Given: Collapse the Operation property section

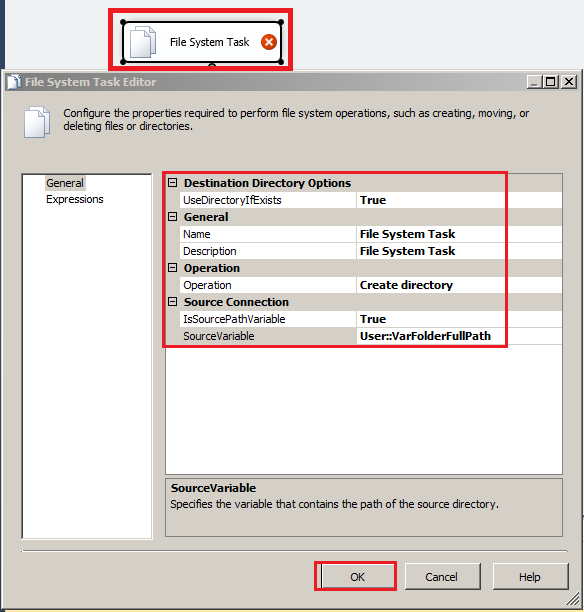Looking at the screenshot, I should point(173,268).
